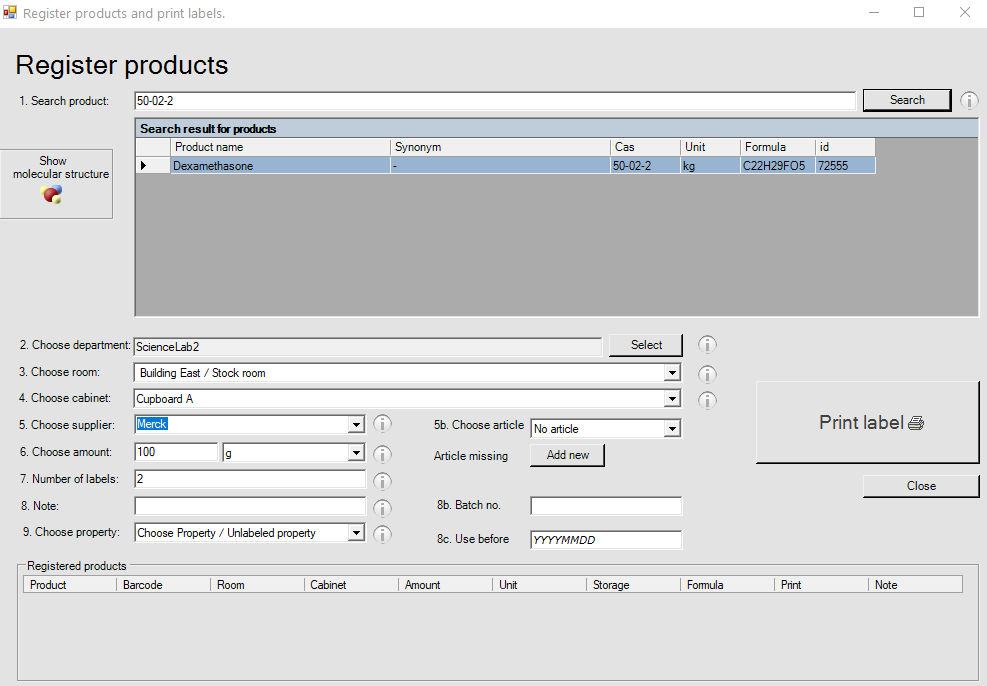Viewport: 987px width, 686px height.
Task: Click the info icon for Choose cabinet
Action: click(x=707, y=400)
